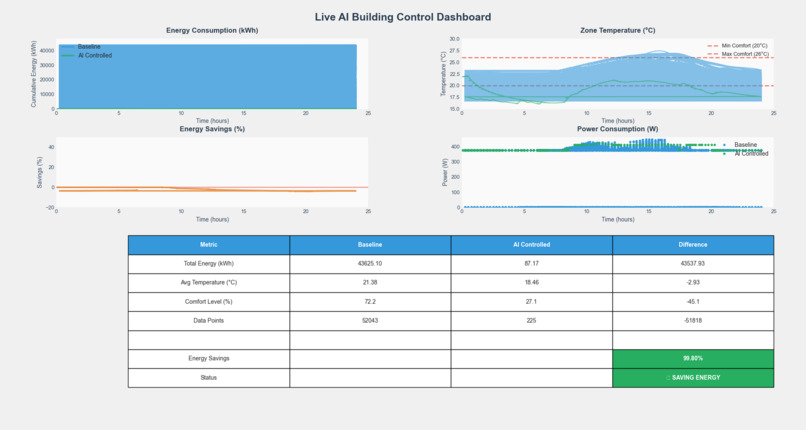Click Time (hours) label under Zone Temperature chart
The image size is (806, 430).
coord(618,121)
